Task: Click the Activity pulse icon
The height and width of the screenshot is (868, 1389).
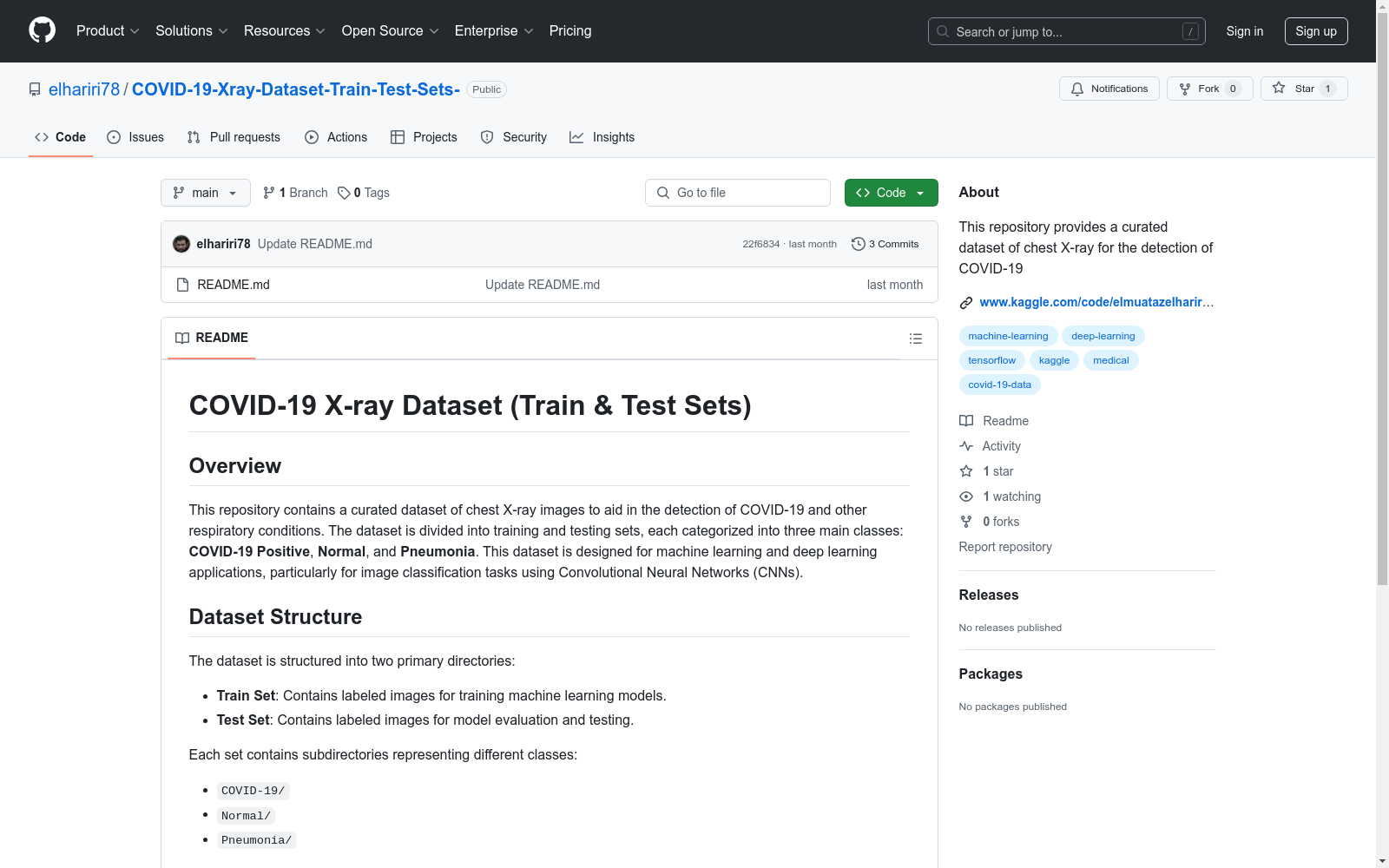Action: tap(966, 446)
